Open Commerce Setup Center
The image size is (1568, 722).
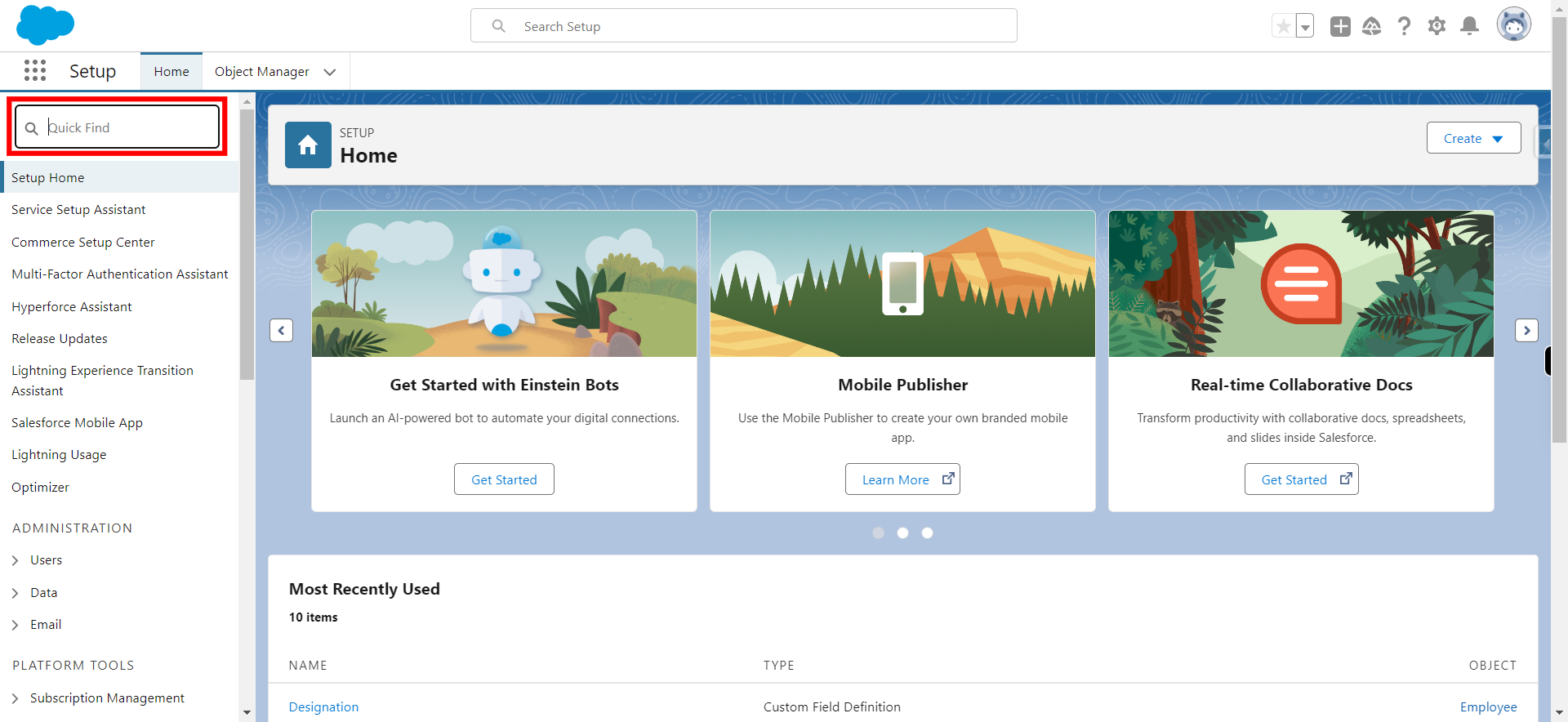tap(82, 243)
